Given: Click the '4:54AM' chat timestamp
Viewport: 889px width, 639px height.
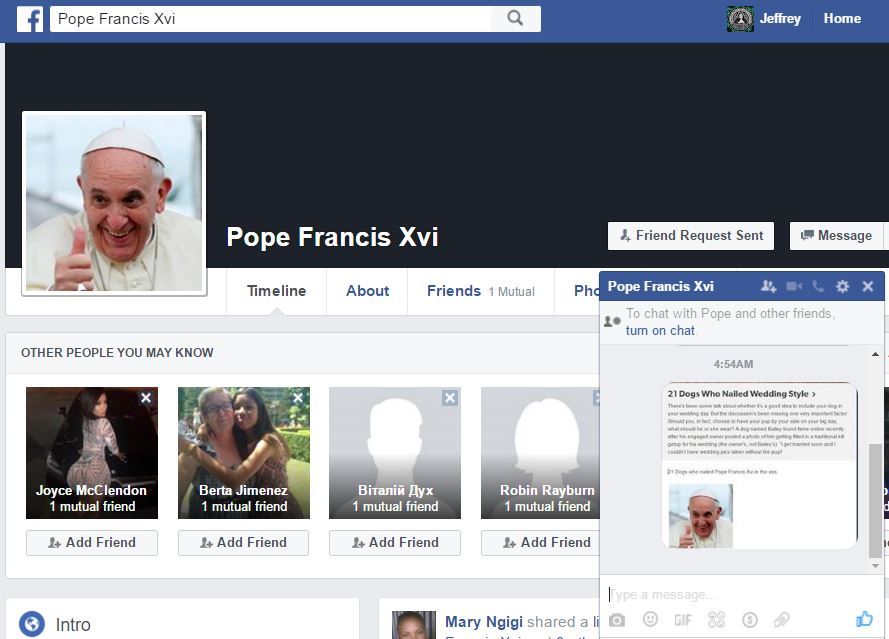Looking at the screenshot, I should (733, 364).
